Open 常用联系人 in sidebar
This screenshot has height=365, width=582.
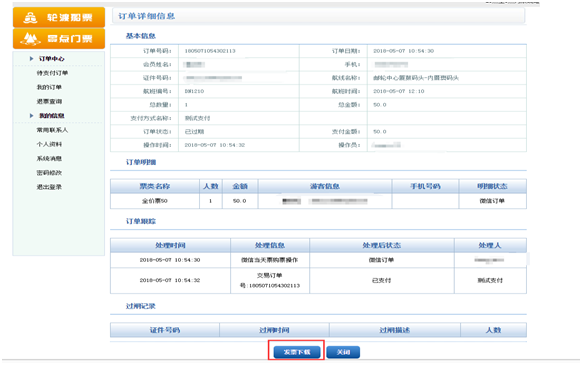coord(52,130)
